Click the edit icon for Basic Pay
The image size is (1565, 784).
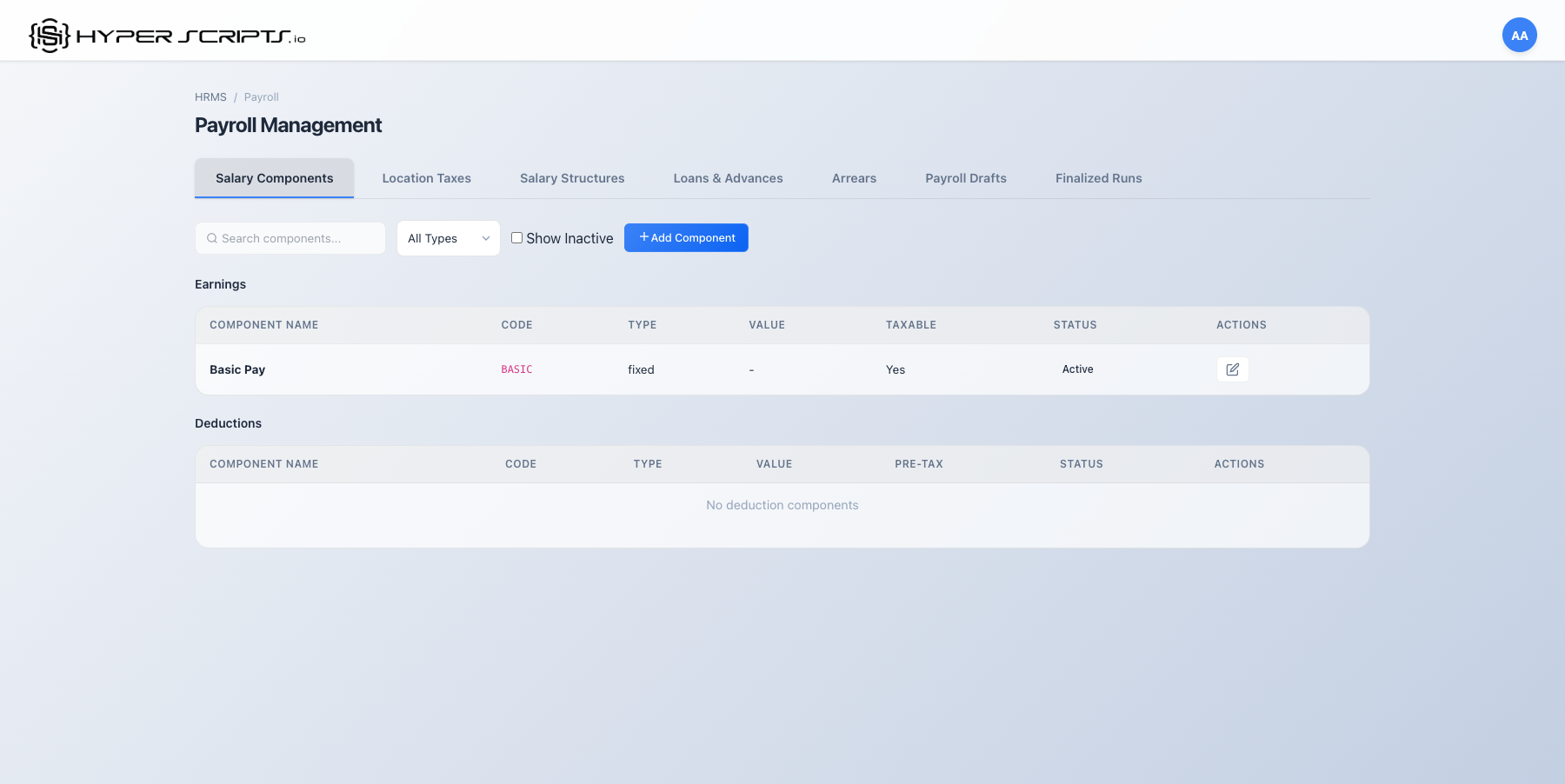[1232, 369]
